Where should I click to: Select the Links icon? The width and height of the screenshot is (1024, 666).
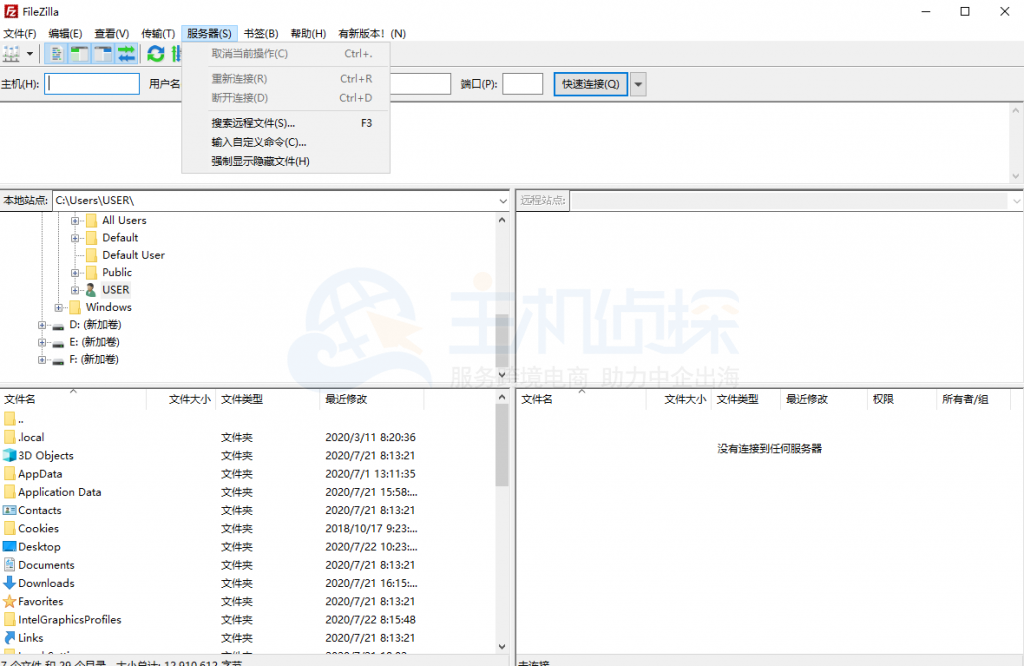click(x=10, y=637)
